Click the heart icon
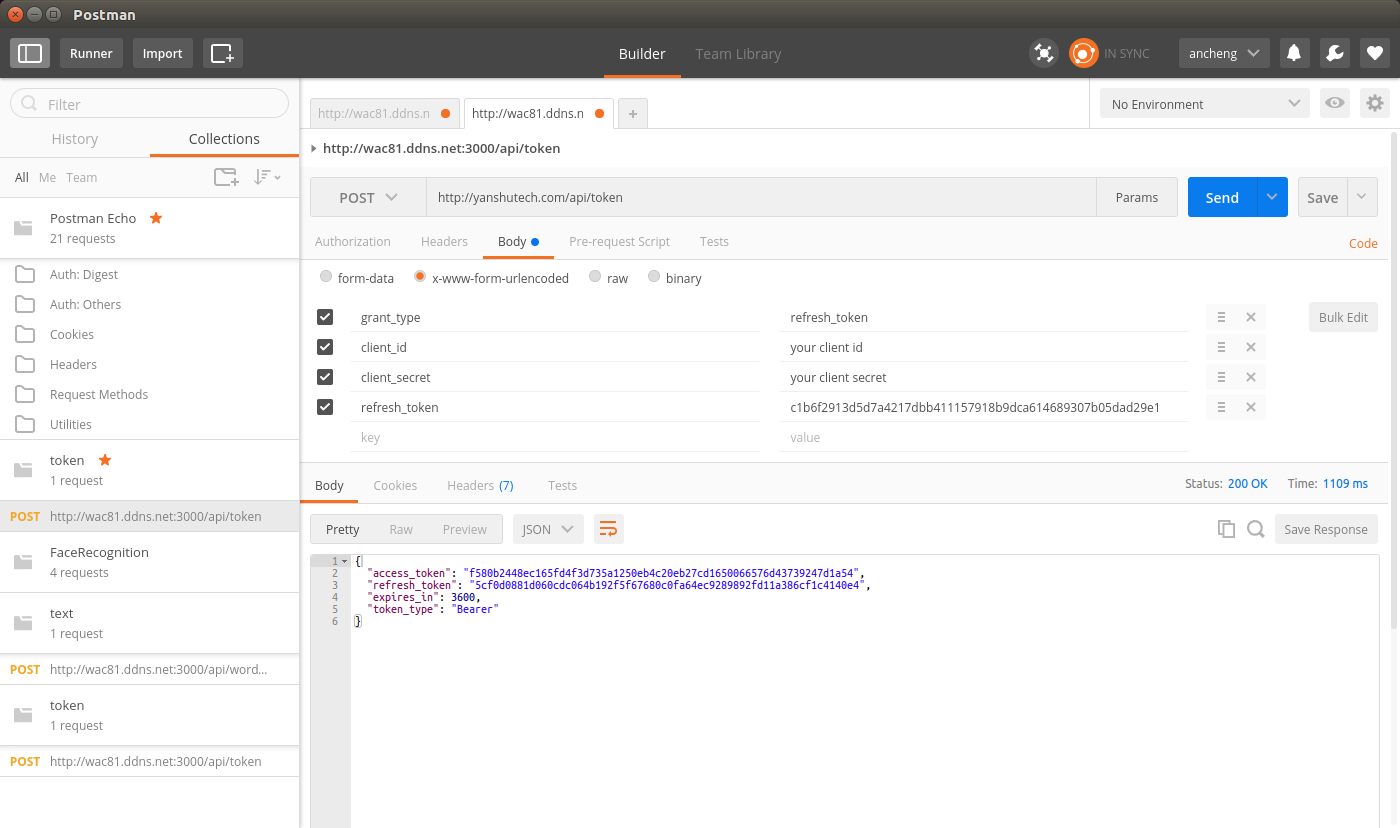1400x828 pixels. pyautogui.click(x=1375, y=53)
